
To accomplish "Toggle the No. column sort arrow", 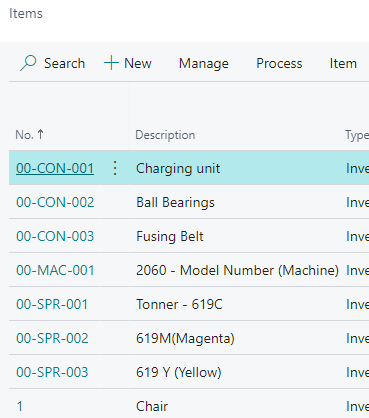I will click(40, 134).
